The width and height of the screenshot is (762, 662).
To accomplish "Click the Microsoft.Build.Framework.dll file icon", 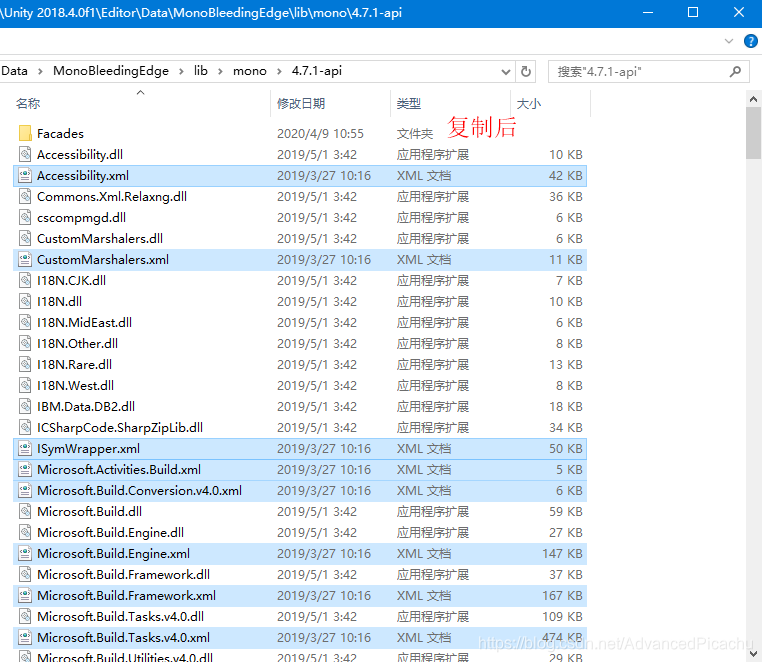I will tap(25, 574).
